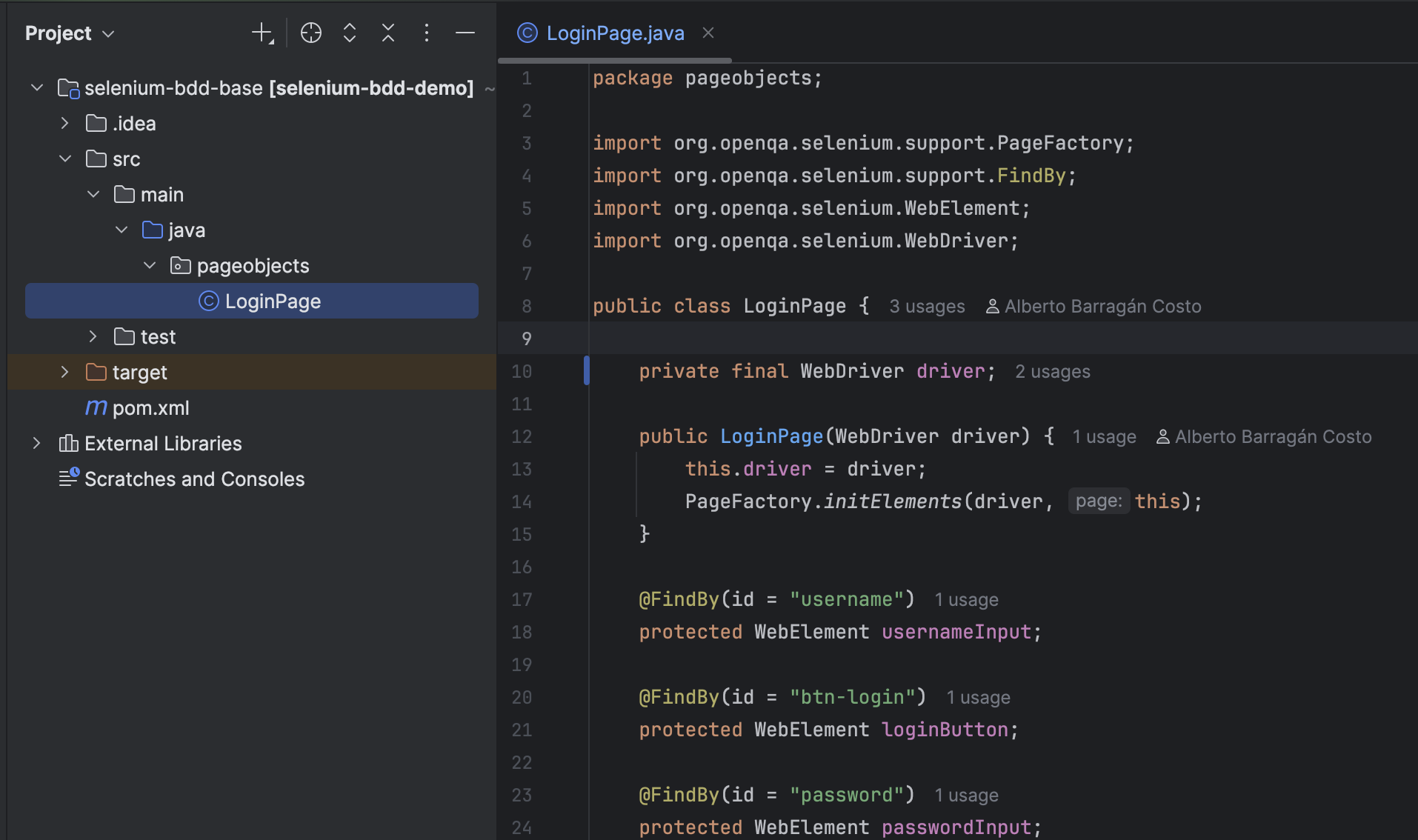Open the Project view dropdown

(x=70, y=33)
